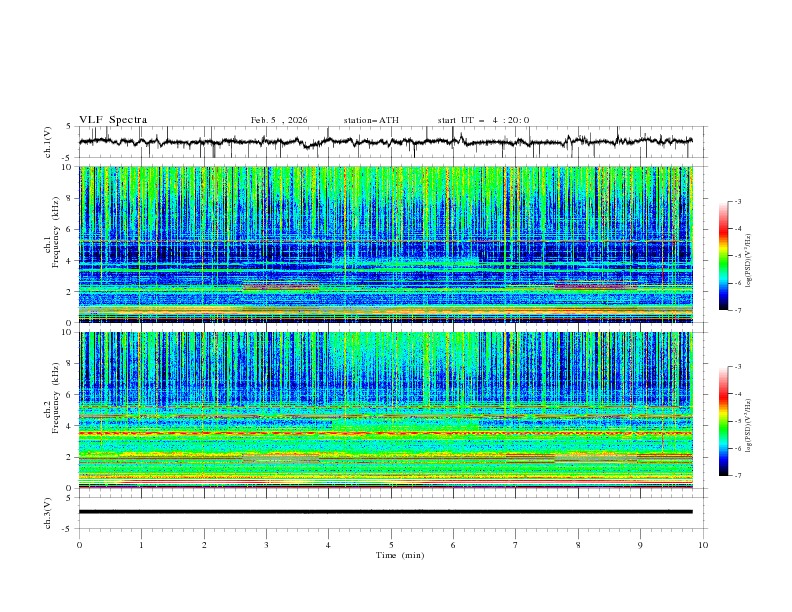The width and height of the screenshot is (792, 612).
Task: Click the "ch.1(V)" waveform axis label
Action: [x=48, y=142]
